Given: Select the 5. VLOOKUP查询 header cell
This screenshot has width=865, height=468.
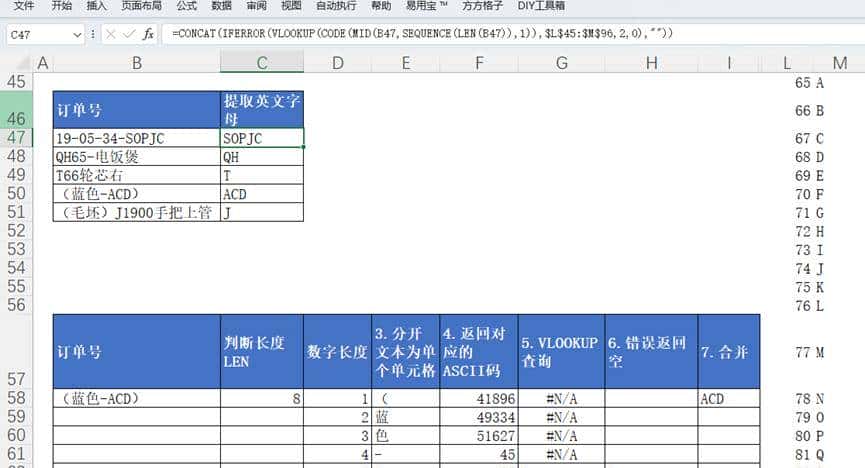Looking at the screenshot, I should click(562, 352).
